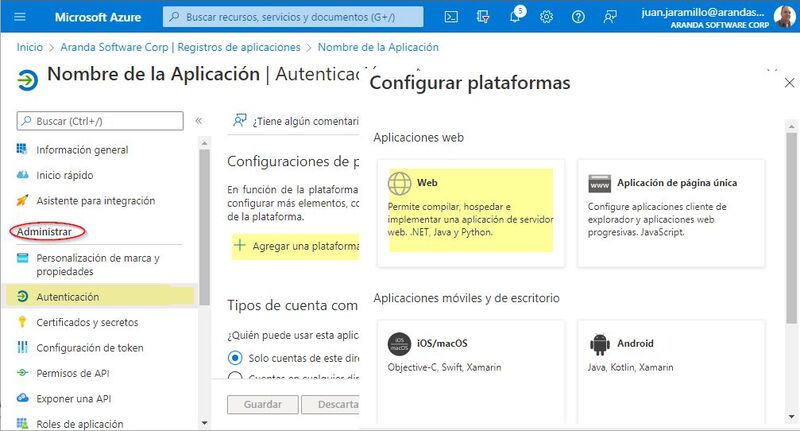Screen dimensions: 800x431
Task: Open the Azure hamburger menu
Action: tap(20, 17)
